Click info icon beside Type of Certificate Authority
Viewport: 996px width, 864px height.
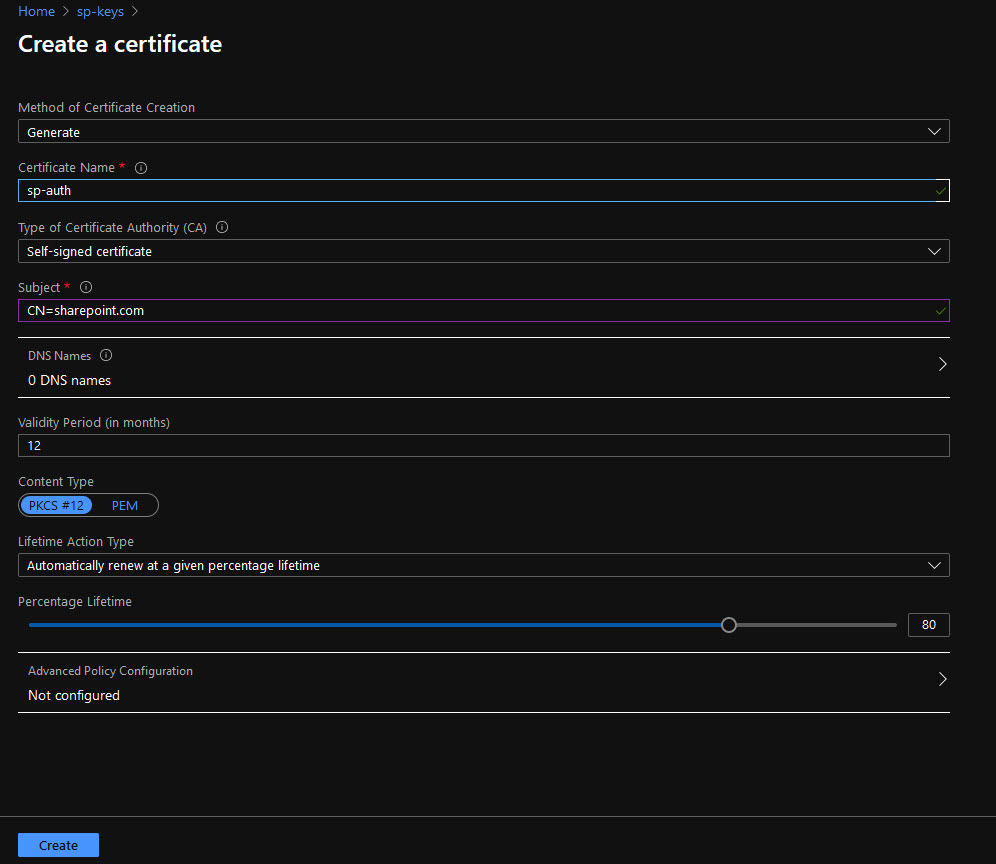point(222,228)
